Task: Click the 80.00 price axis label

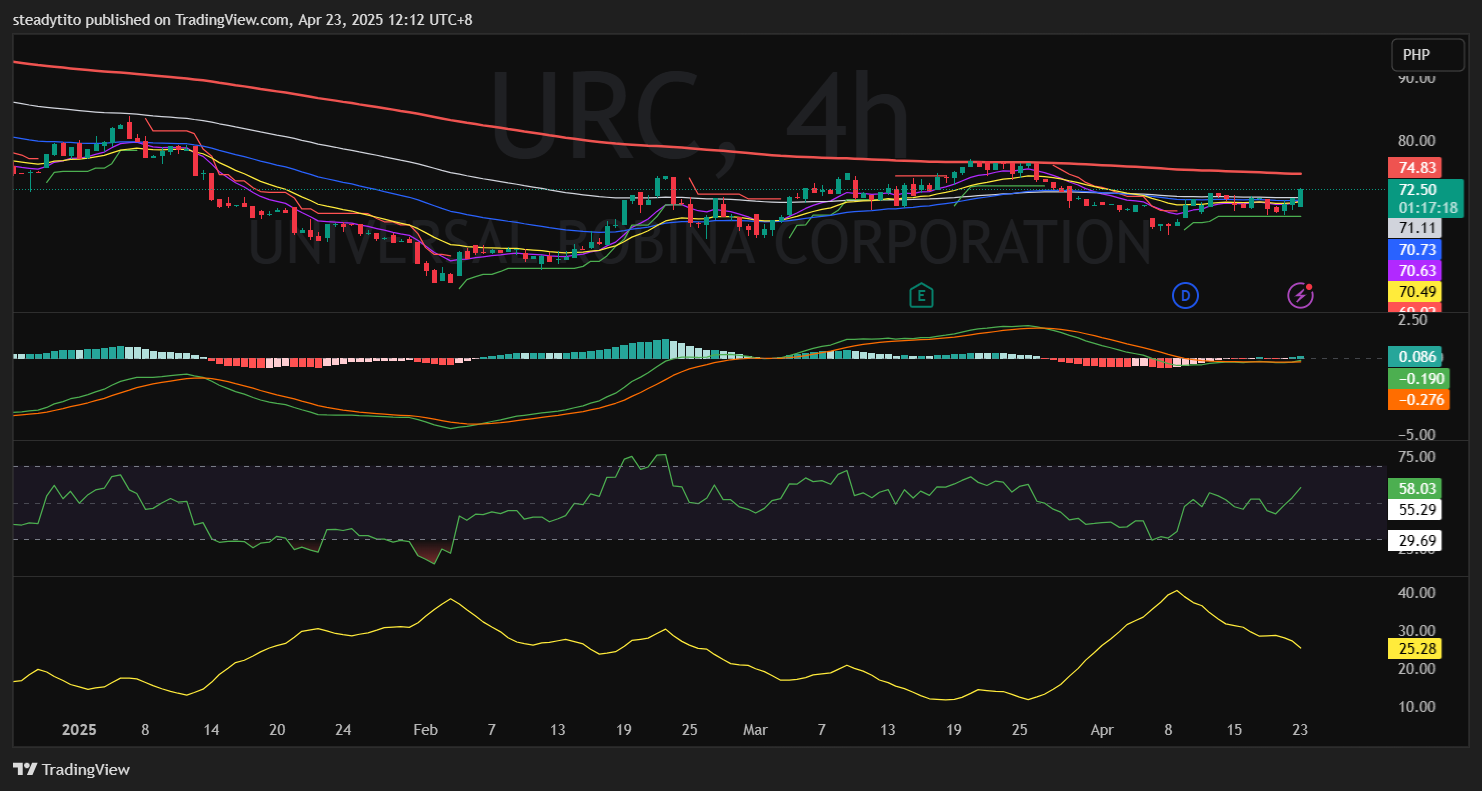Action: coord(1417,141)
